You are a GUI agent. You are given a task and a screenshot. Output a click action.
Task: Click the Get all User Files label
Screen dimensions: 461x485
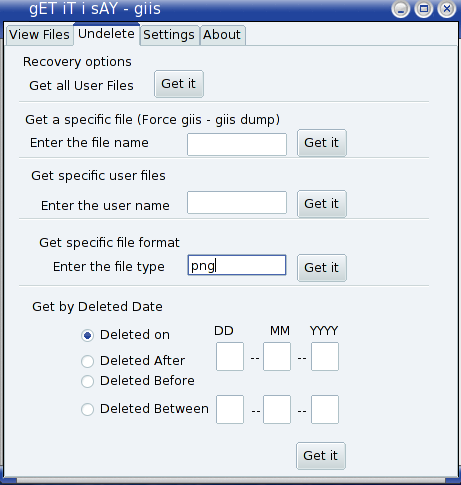81,86
